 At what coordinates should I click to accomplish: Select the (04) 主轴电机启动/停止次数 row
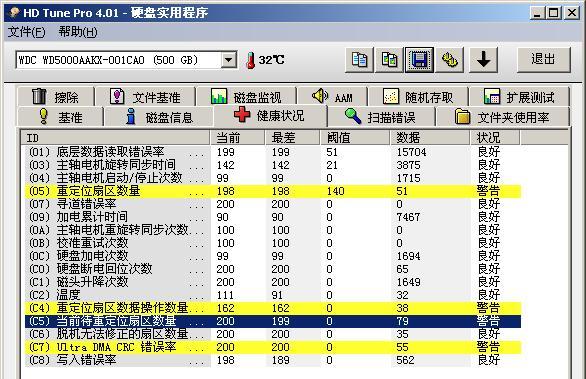pos(273,178)
